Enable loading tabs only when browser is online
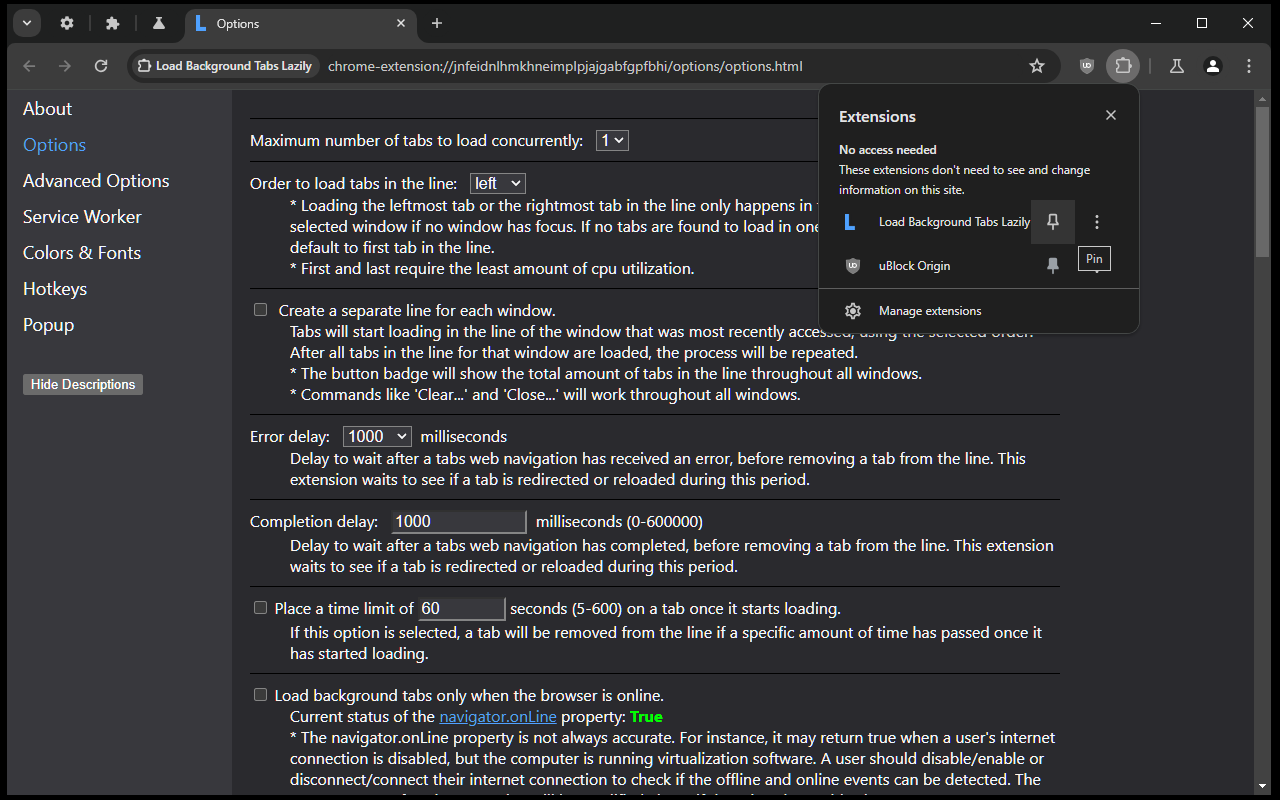 (260, 694)
